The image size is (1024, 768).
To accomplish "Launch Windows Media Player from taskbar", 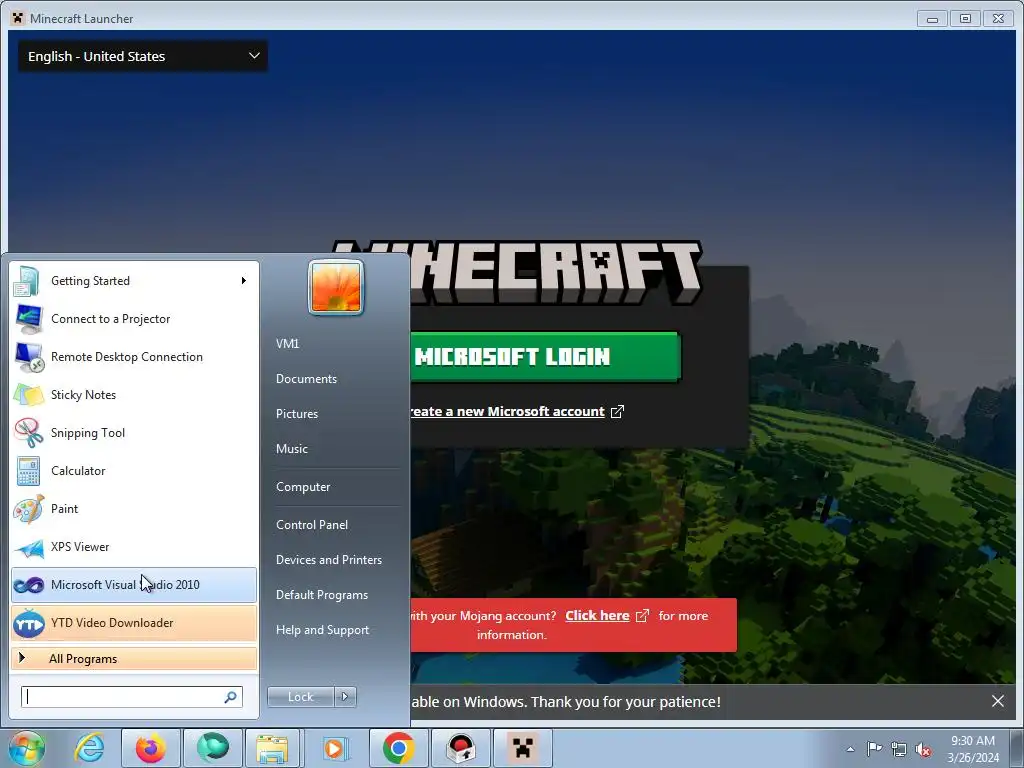I will (x=336, y=748).
